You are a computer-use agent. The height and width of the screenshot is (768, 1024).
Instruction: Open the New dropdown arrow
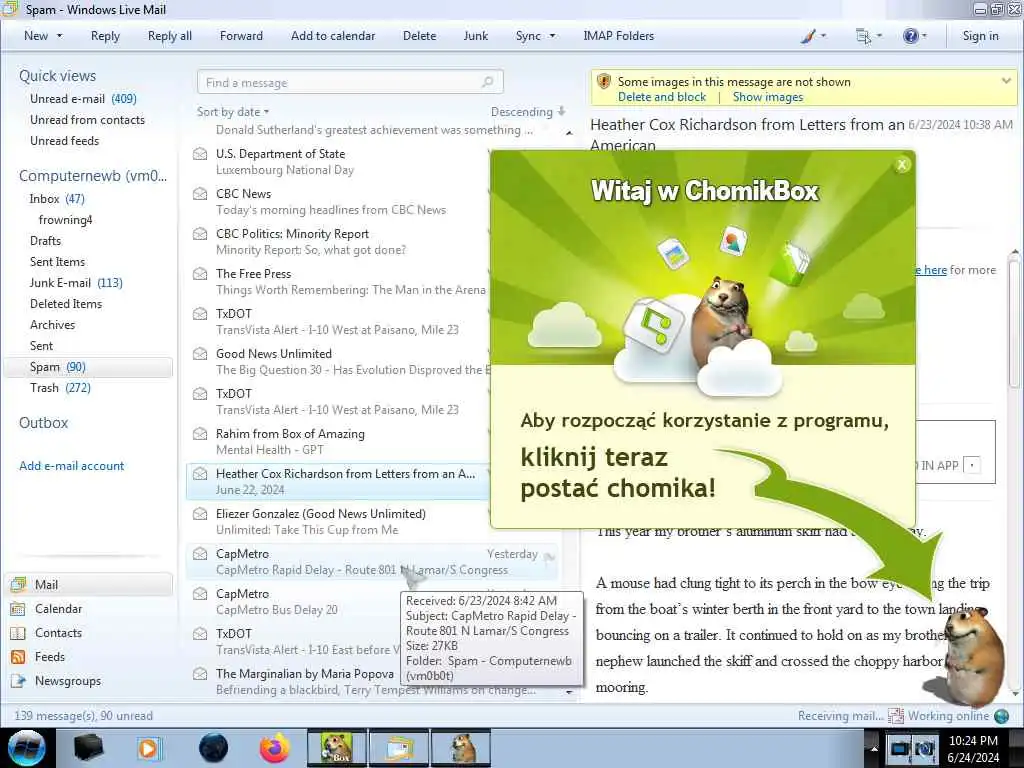(x=59, y=36)
